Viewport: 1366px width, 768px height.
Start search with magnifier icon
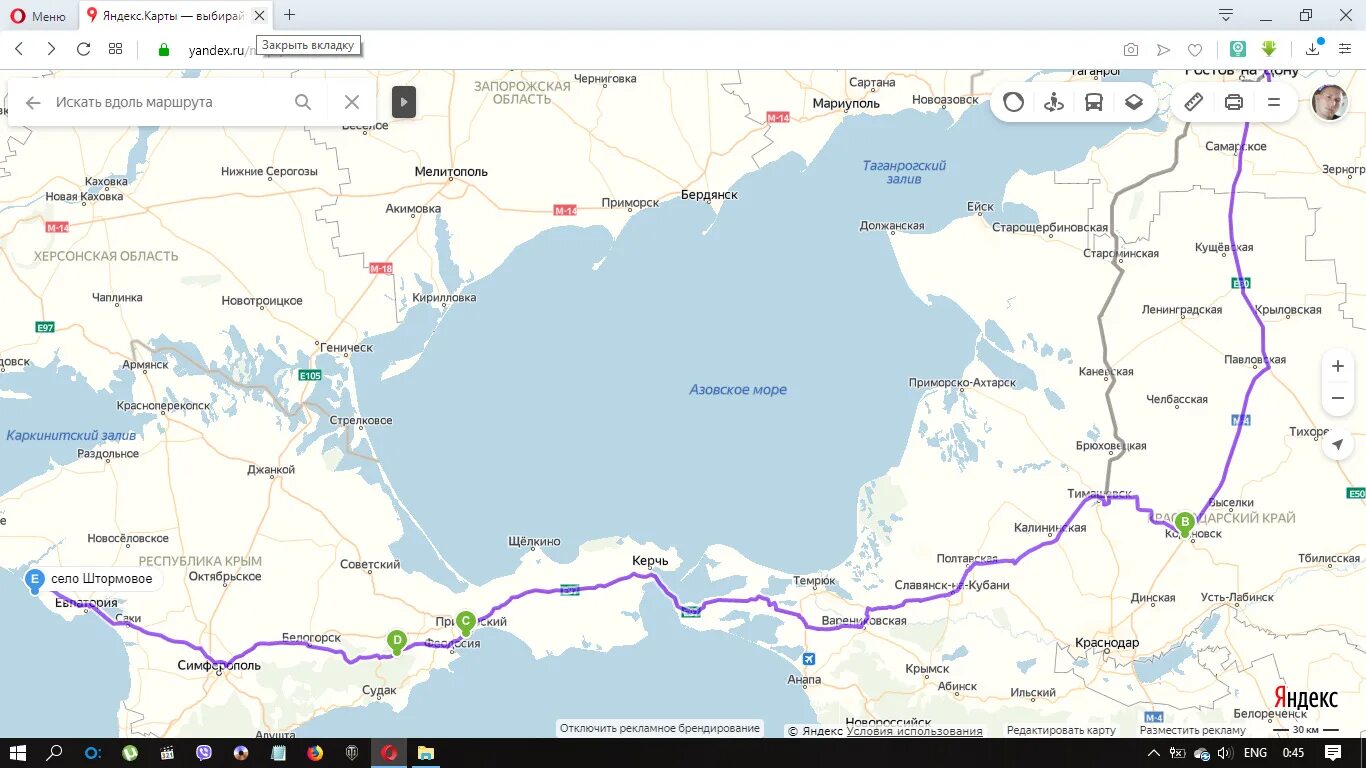tap(303, 102)
